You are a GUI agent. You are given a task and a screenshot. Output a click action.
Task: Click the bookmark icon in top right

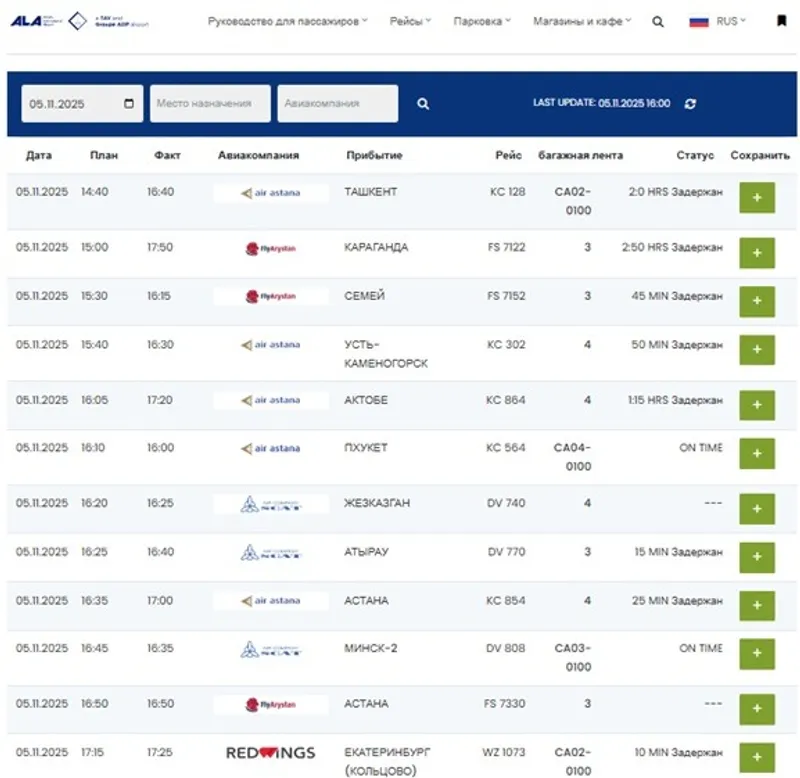[x=781, y=21]
